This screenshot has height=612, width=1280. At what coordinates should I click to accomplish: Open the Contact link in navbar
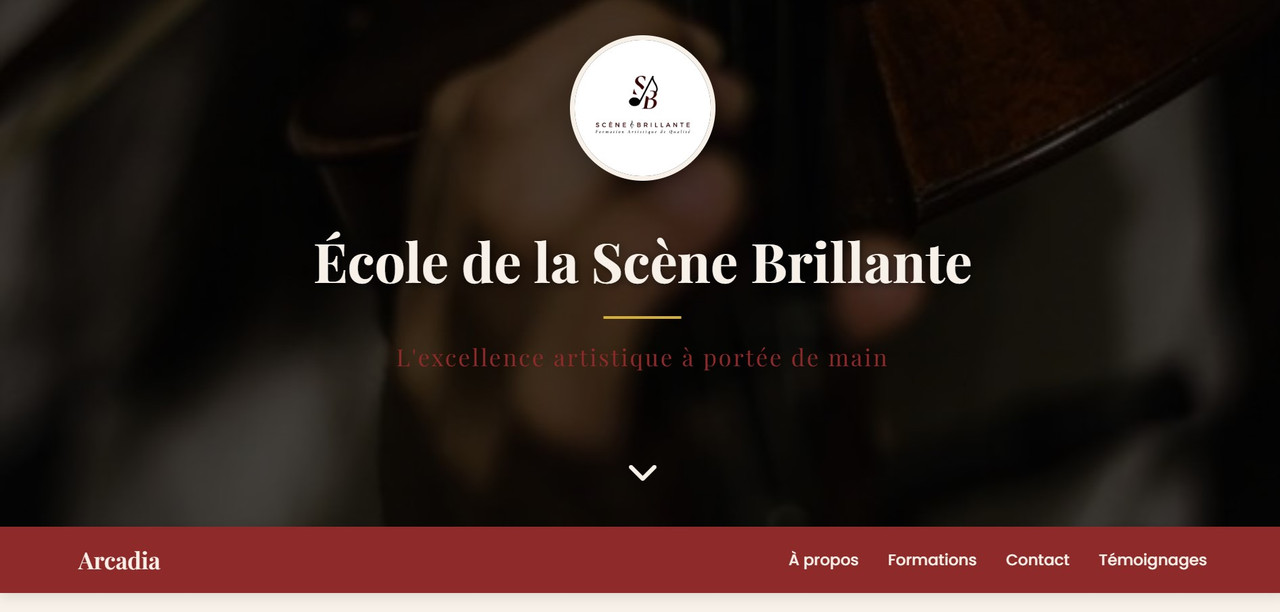click(x=1037, y=560)
